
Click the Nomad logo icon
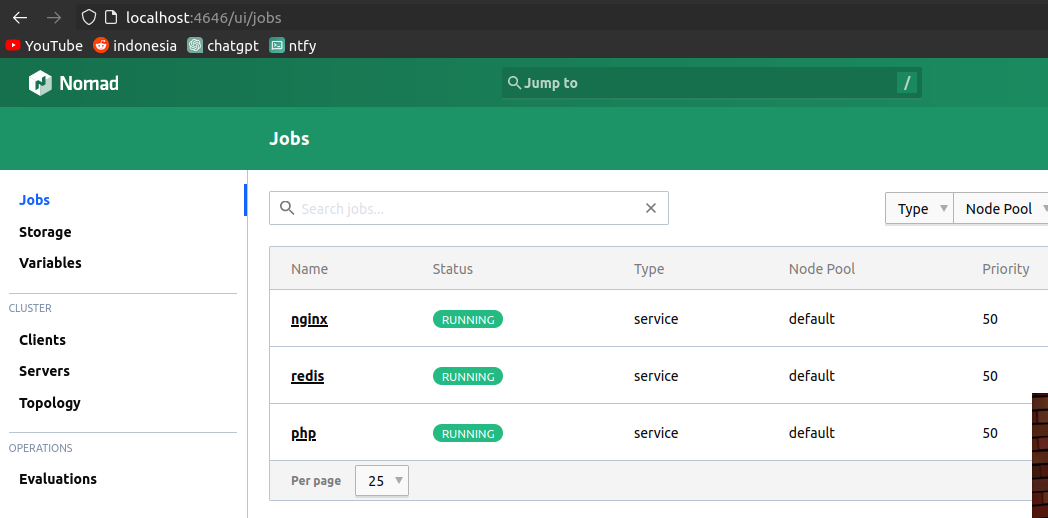pos(40,83)
